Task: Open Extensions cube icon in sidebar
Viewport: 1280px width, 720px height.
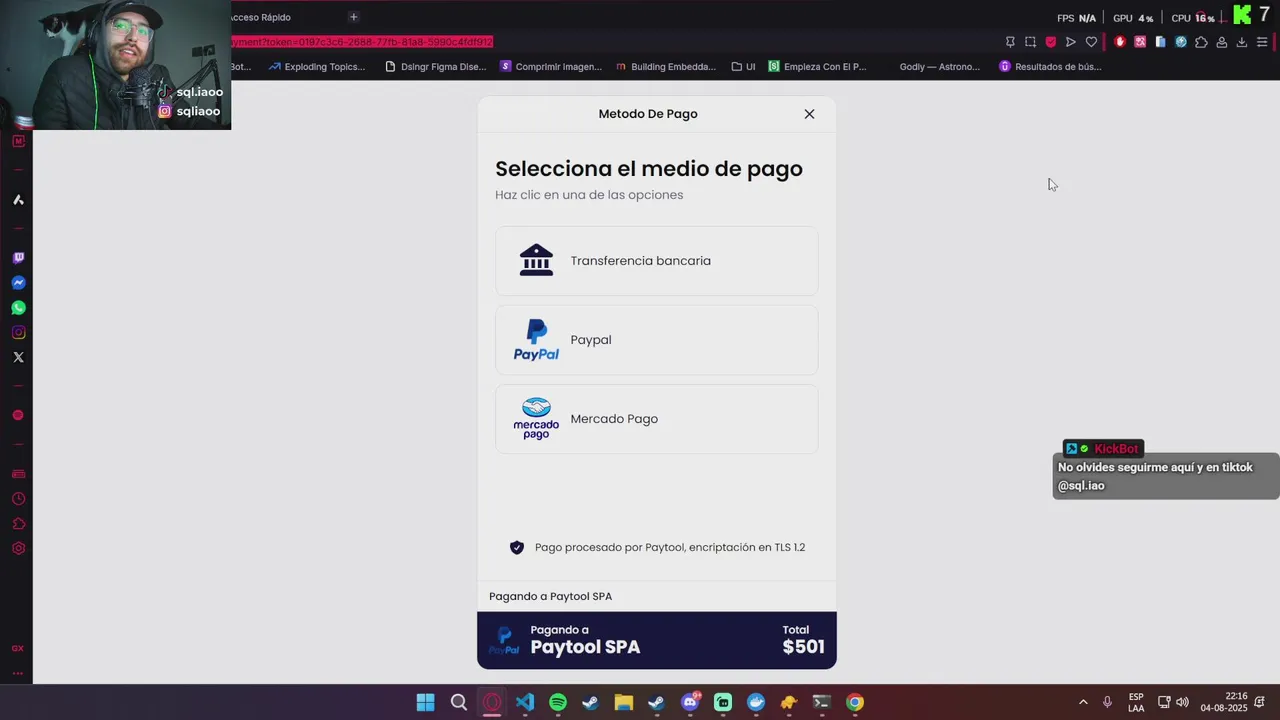Action: [x=18, y=524]
